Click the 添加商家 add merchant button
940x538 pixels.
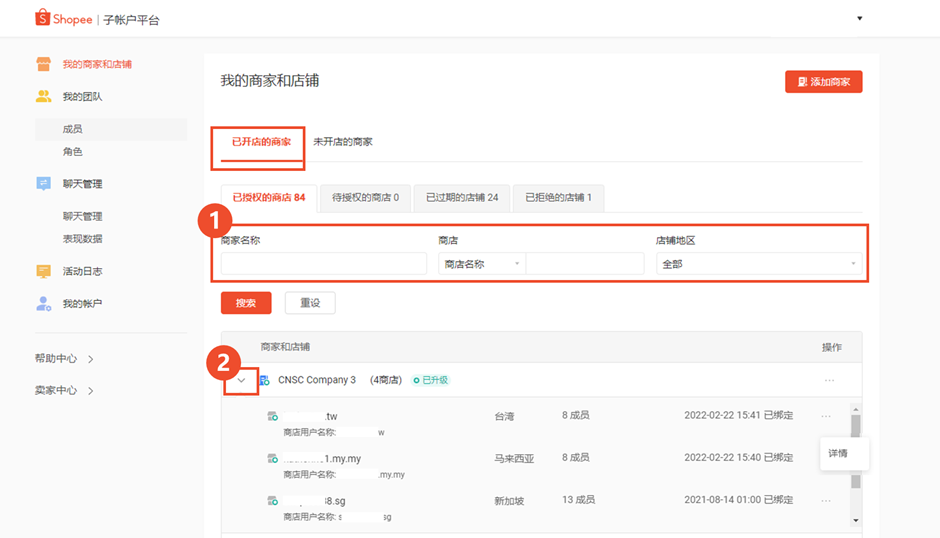(x=823, y=82)
